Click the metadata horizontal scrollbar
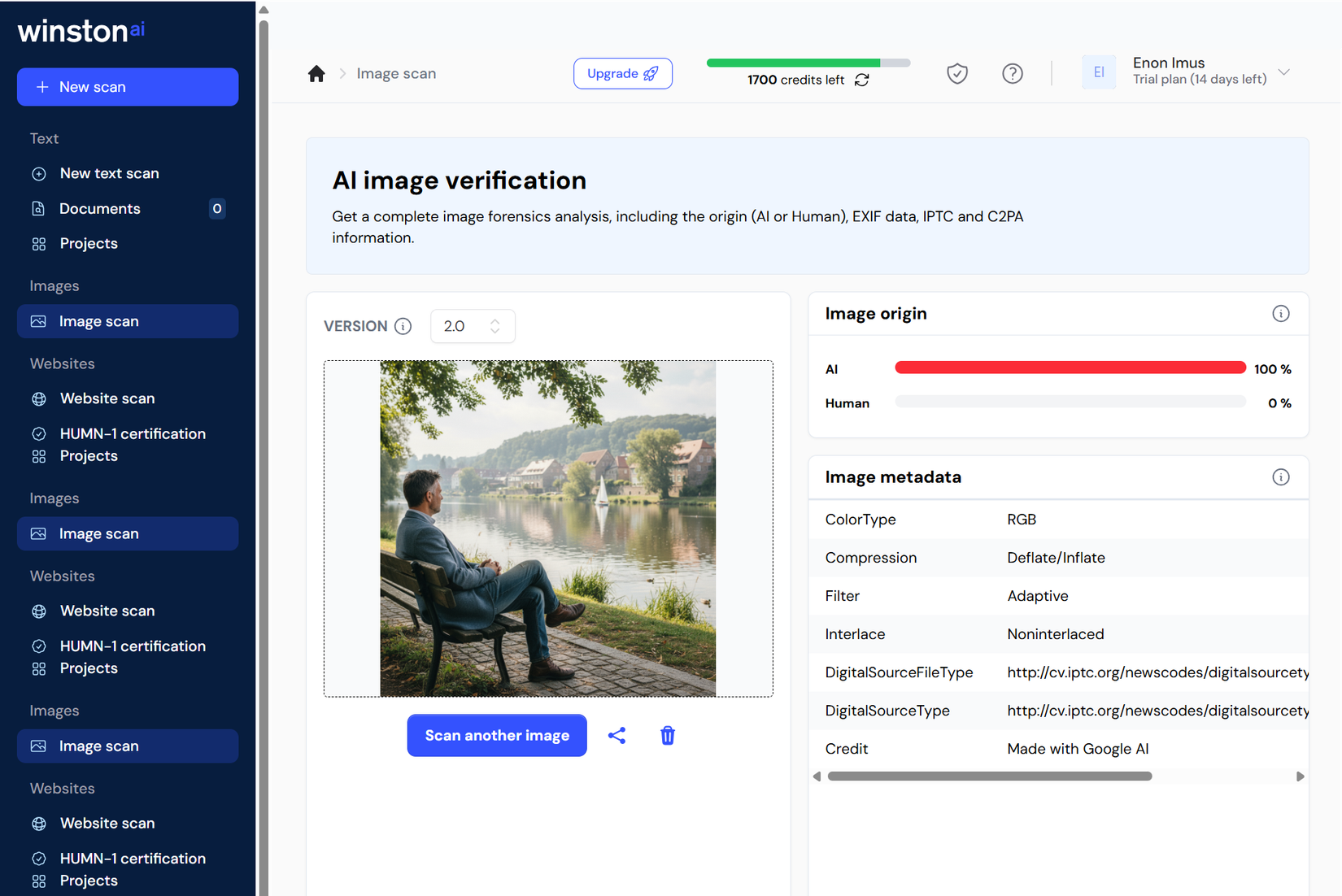This screenshot has width=1342, height=896. pyautogui.click(x=989, y=776)
